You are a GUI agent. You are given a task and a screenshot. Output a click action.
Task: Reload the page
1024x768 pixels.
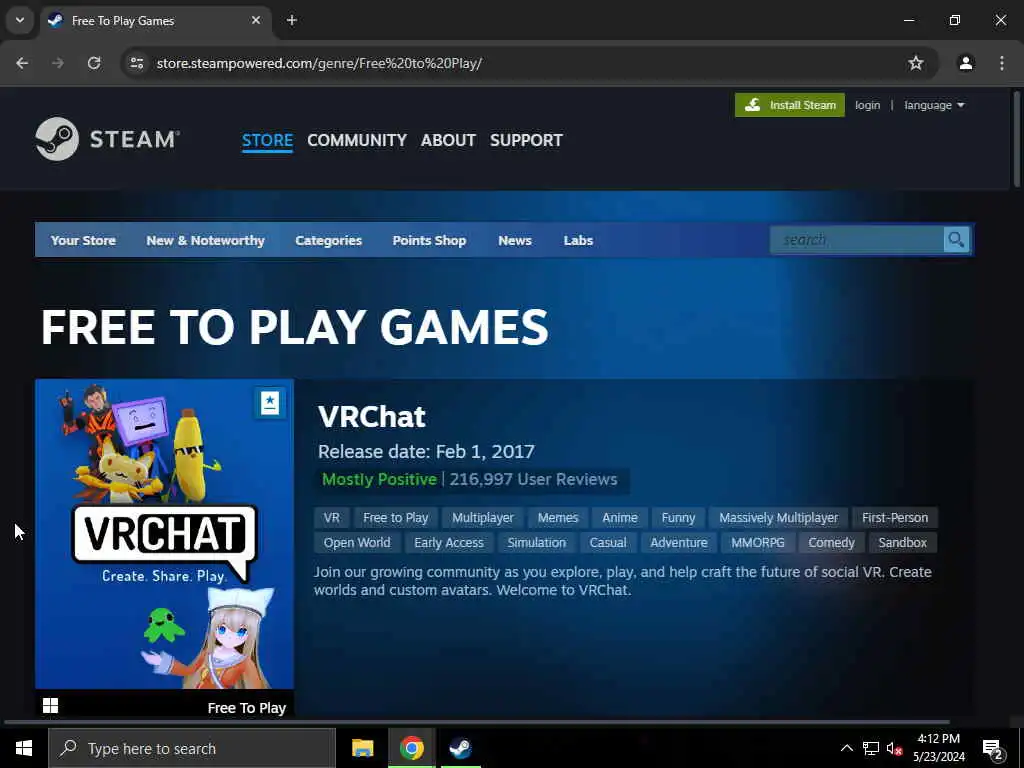(x=94, y=63)
